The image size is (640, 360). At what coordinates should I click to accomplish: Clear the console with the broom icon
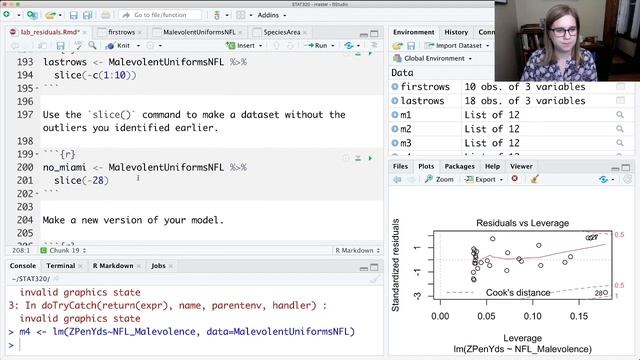[374, 279]
